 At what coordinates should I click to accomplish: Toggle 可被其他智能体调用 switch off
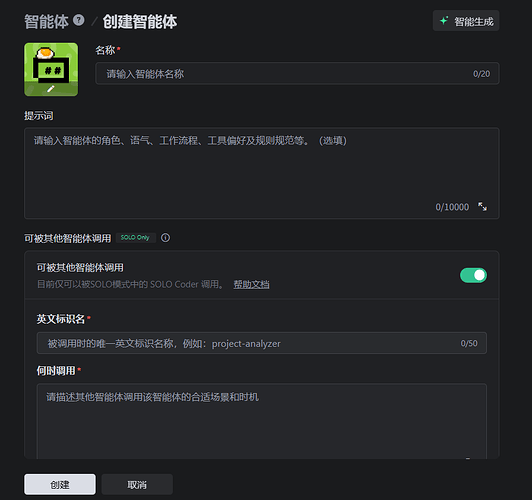[x=473, y=275]
